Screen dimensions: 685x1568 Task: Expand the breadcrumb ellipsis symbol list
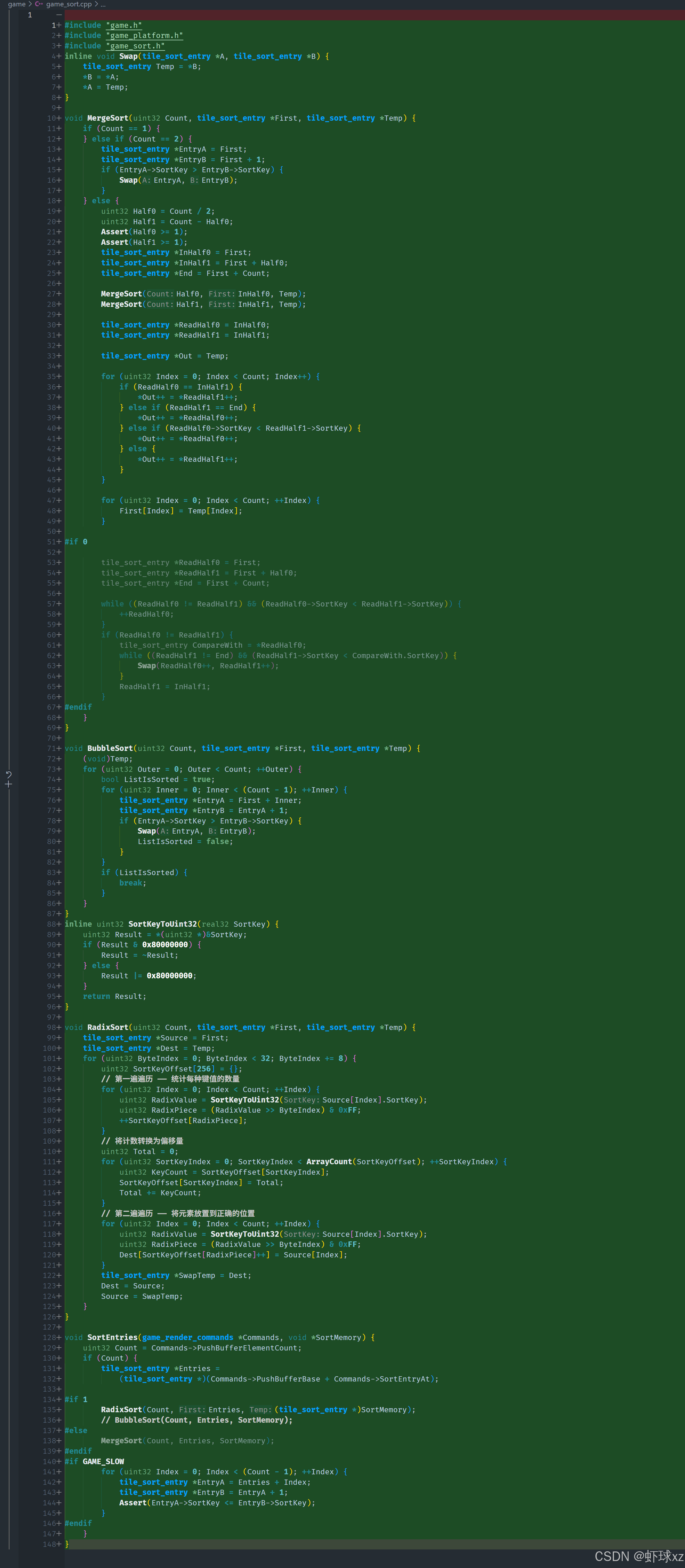click(x=103, y=4)
